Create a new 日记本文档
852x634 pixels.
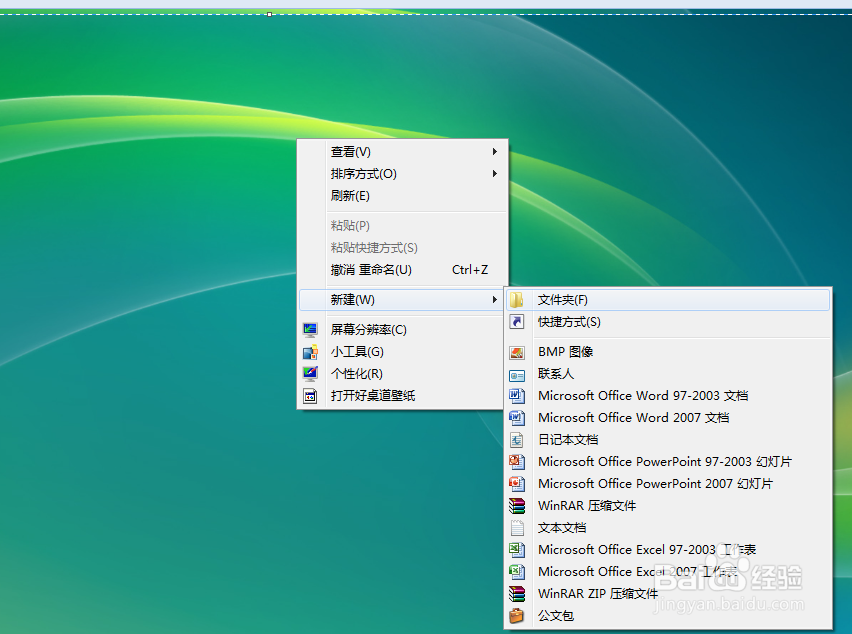pyautogui.click(x=668, y=440)
